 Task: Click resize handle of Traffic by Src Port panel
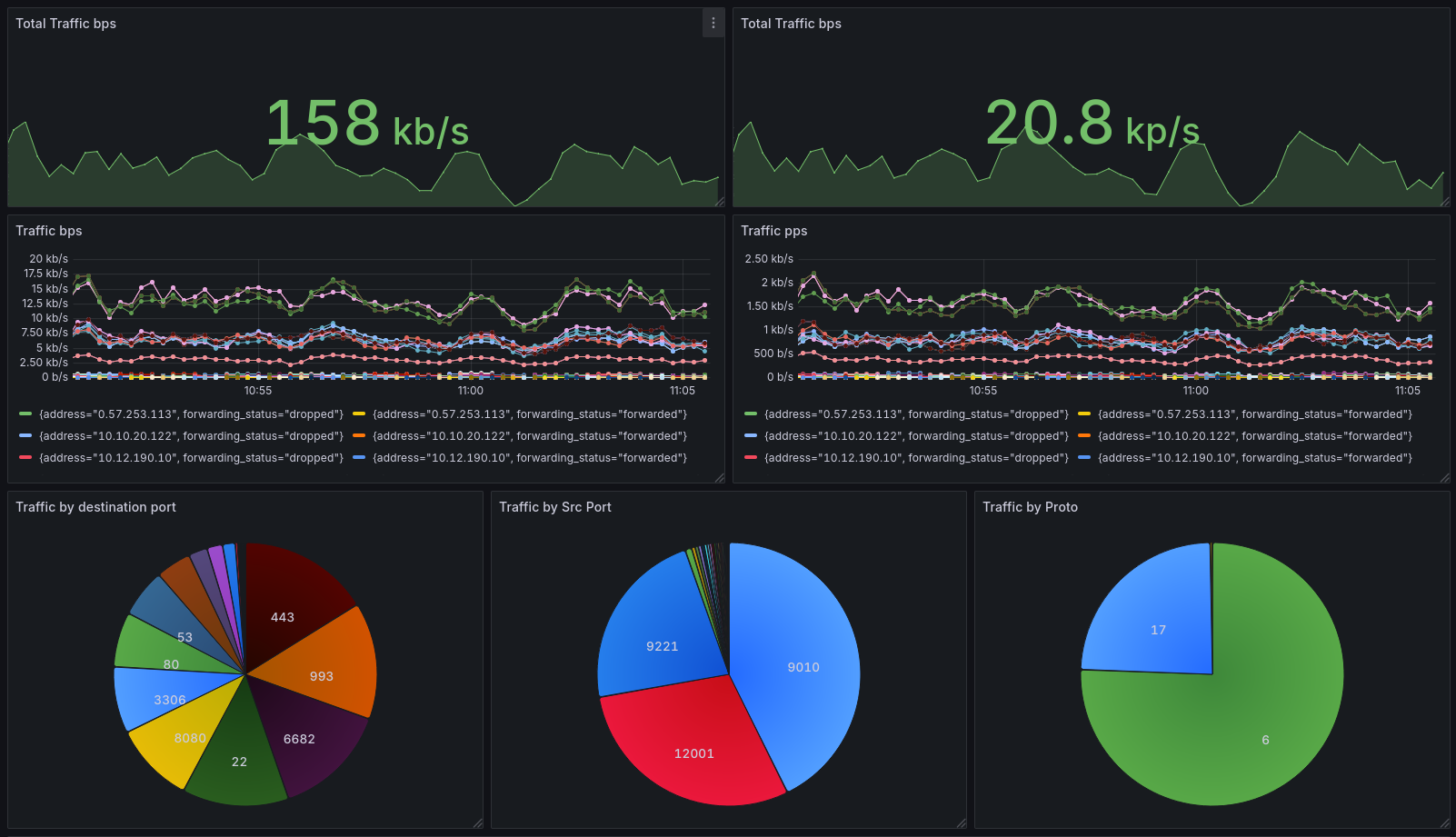962,823
